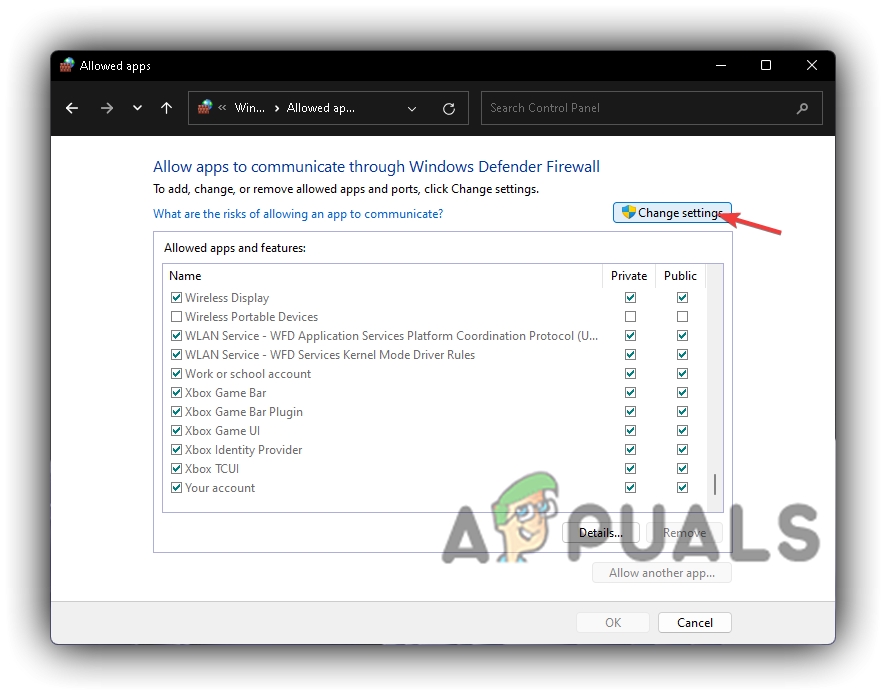886x695 pixels.
Task: Go up one folder level arrow
Action: (x=166, y=108)
